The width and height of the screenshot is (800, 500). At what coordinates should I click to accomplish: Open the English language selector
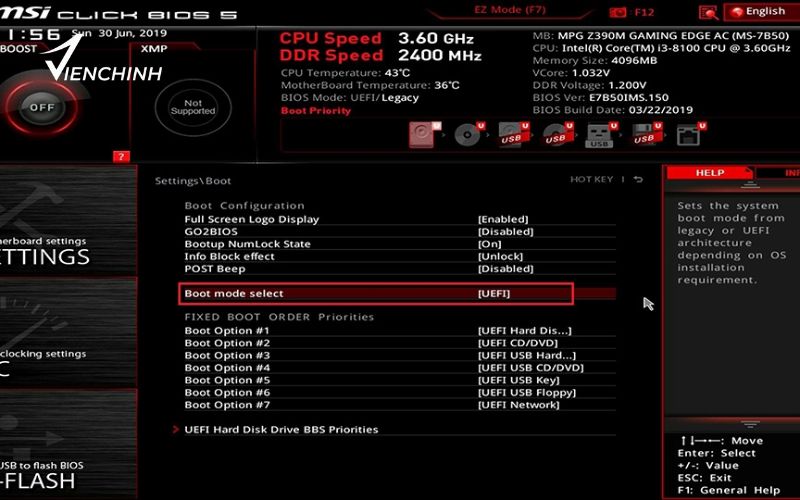point(761,12)
